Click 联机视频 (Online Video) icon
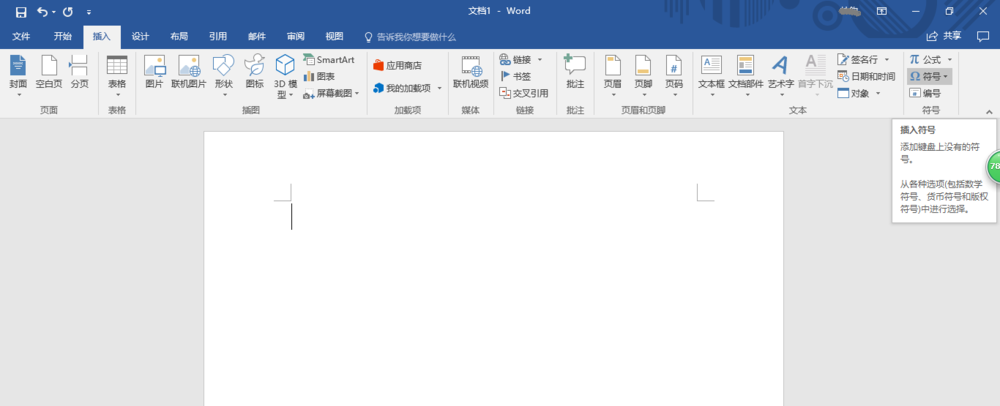1000x406 pixels. [471, 72]
